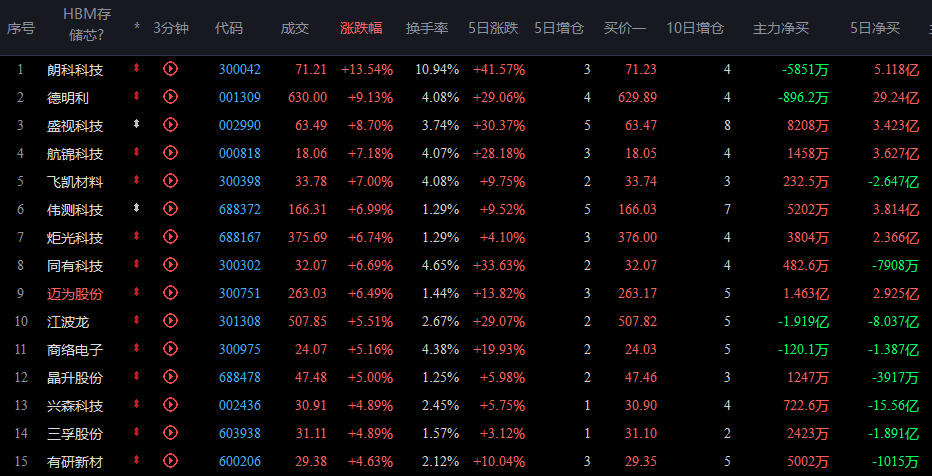
Task: Open 3-minute chart icon for 有研新材
Action: coord(171,461)
